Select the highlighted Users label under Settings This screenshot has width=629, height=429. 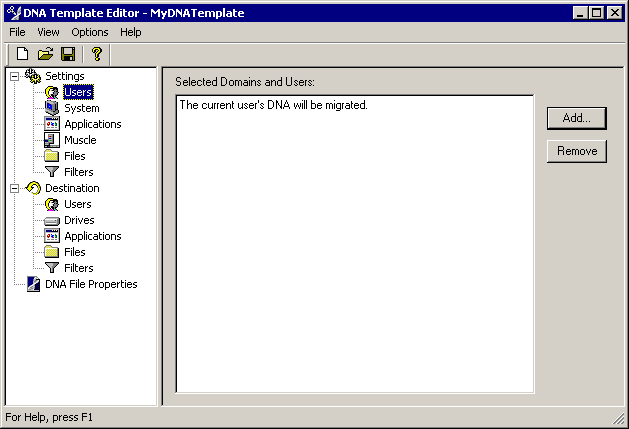[78, 92]
